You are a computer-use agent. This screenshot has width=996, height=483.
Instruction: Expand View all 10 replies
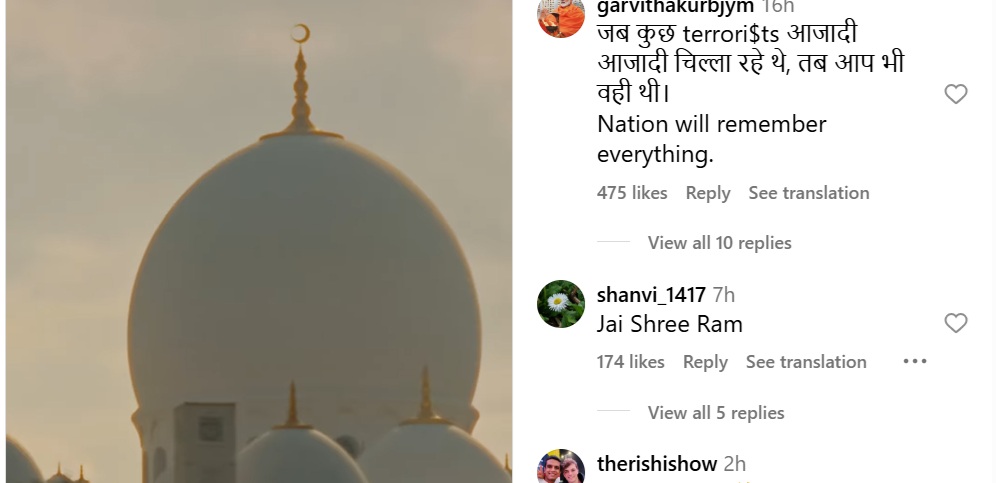[719, 243]
